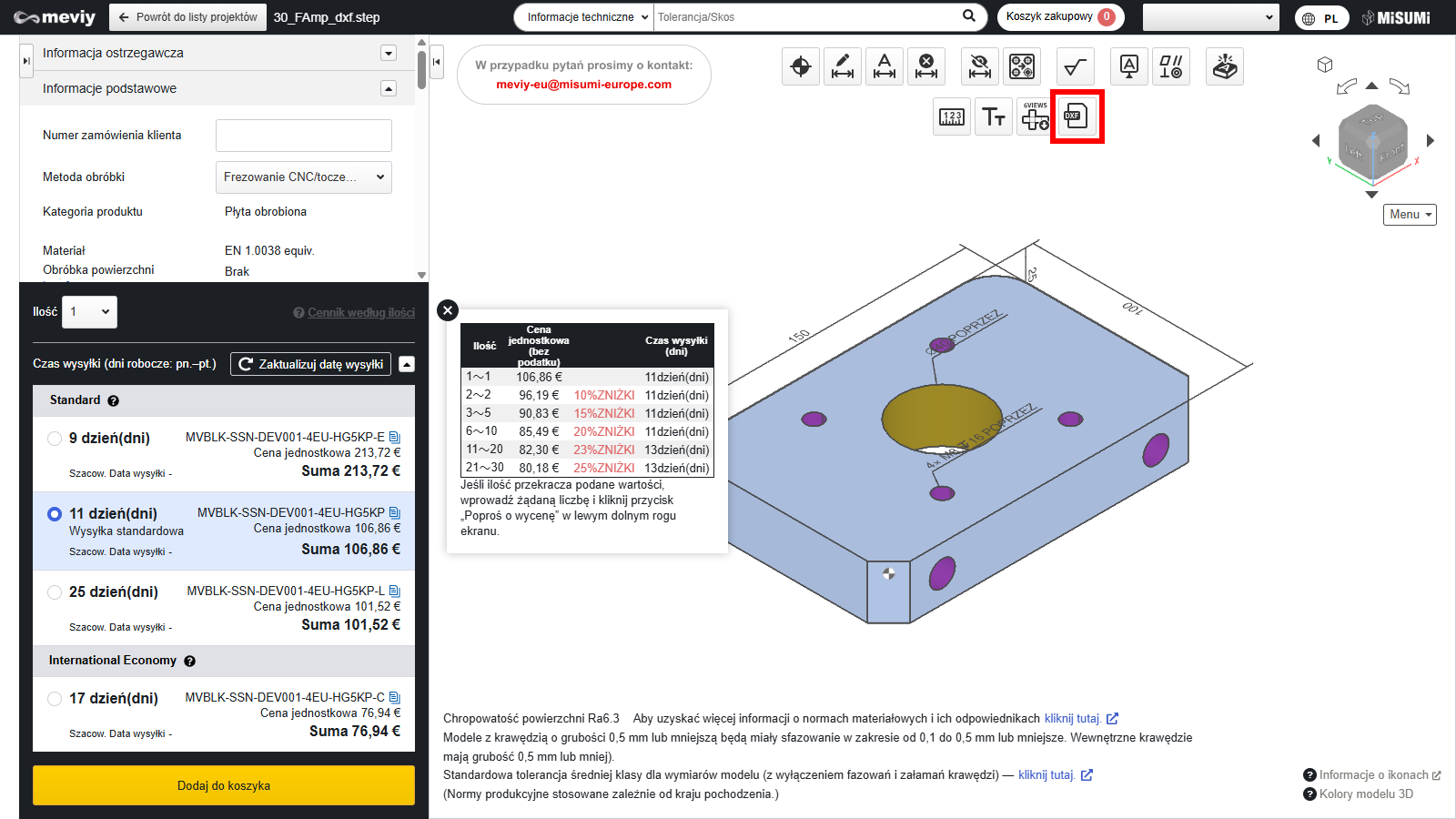The image size is (1456, 819).
Task: Expand the Informacja ostrzegawcza section
Action: coord(389,53)
